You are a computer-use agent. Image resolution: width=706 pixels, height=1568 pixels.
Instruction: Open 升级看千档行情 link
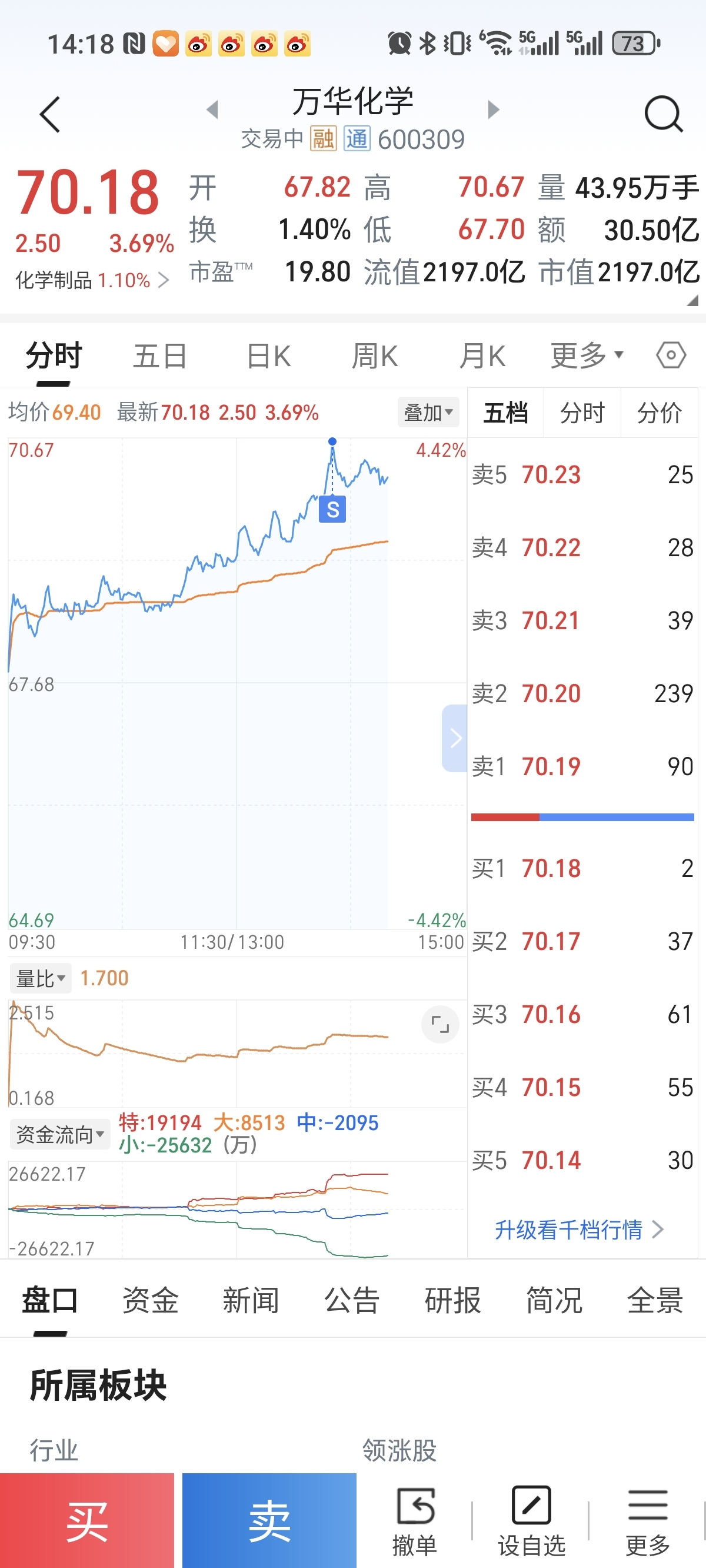pos(579,1230)
